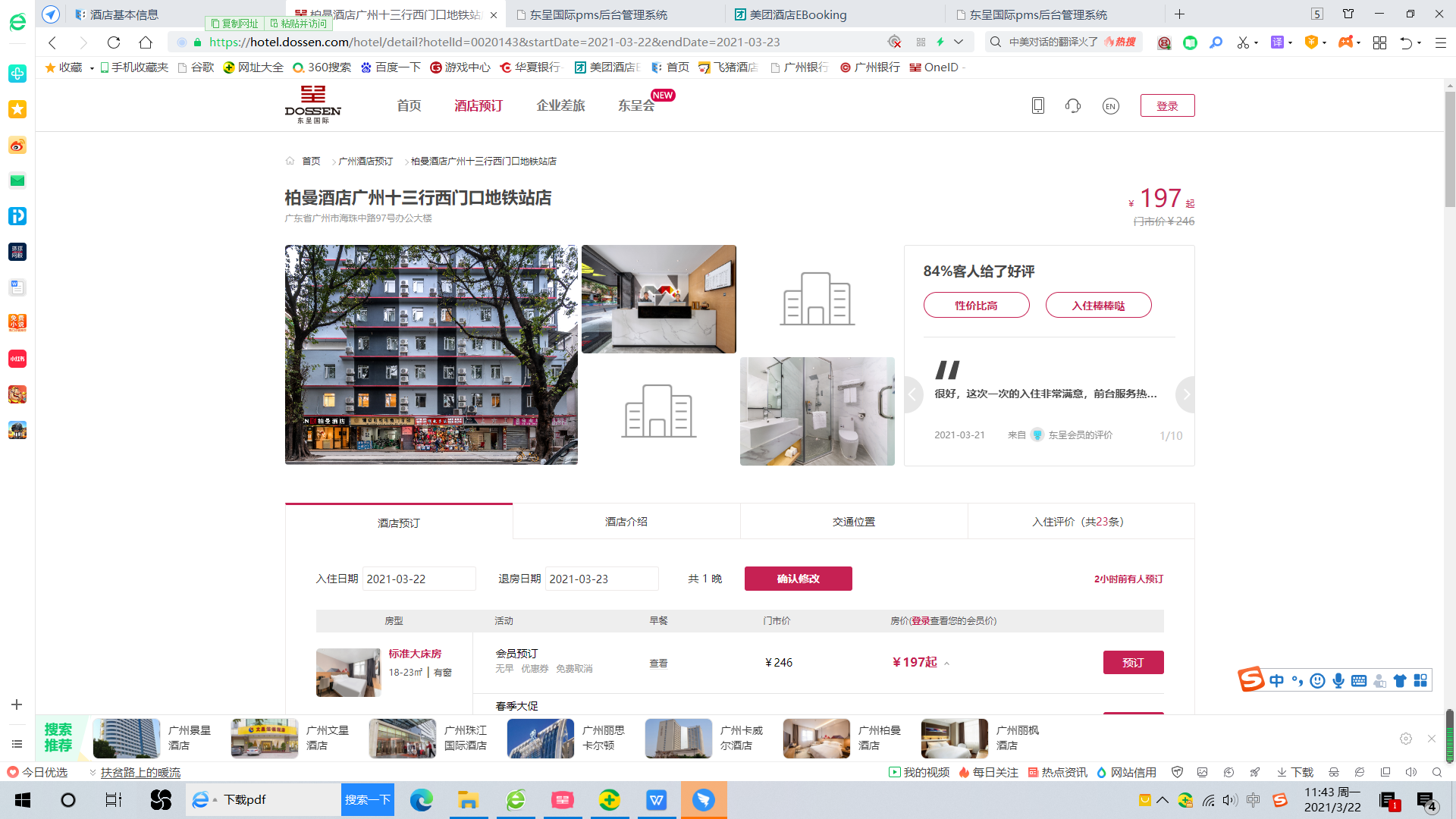The height and width of the screenshot is (819, 1456).
Task: Click the 登录 login button
Action: click(1168, 105)
